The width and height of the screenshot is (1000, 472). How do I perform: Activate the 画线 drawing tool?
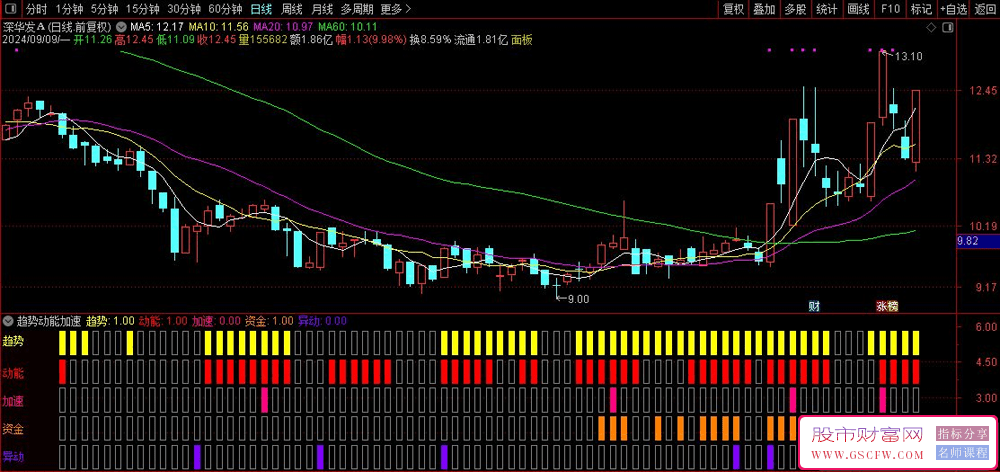pos(858,9)
